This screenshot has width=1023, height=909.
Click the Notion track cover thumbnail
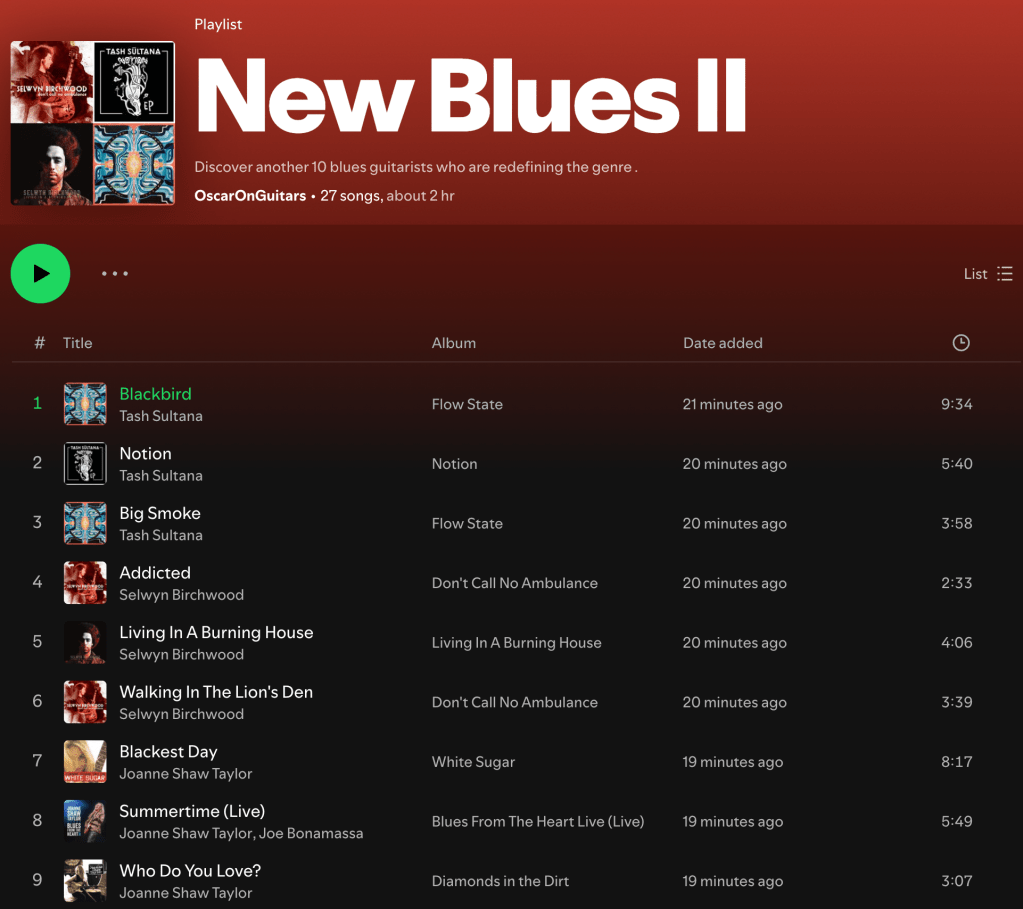click(85, 464)
